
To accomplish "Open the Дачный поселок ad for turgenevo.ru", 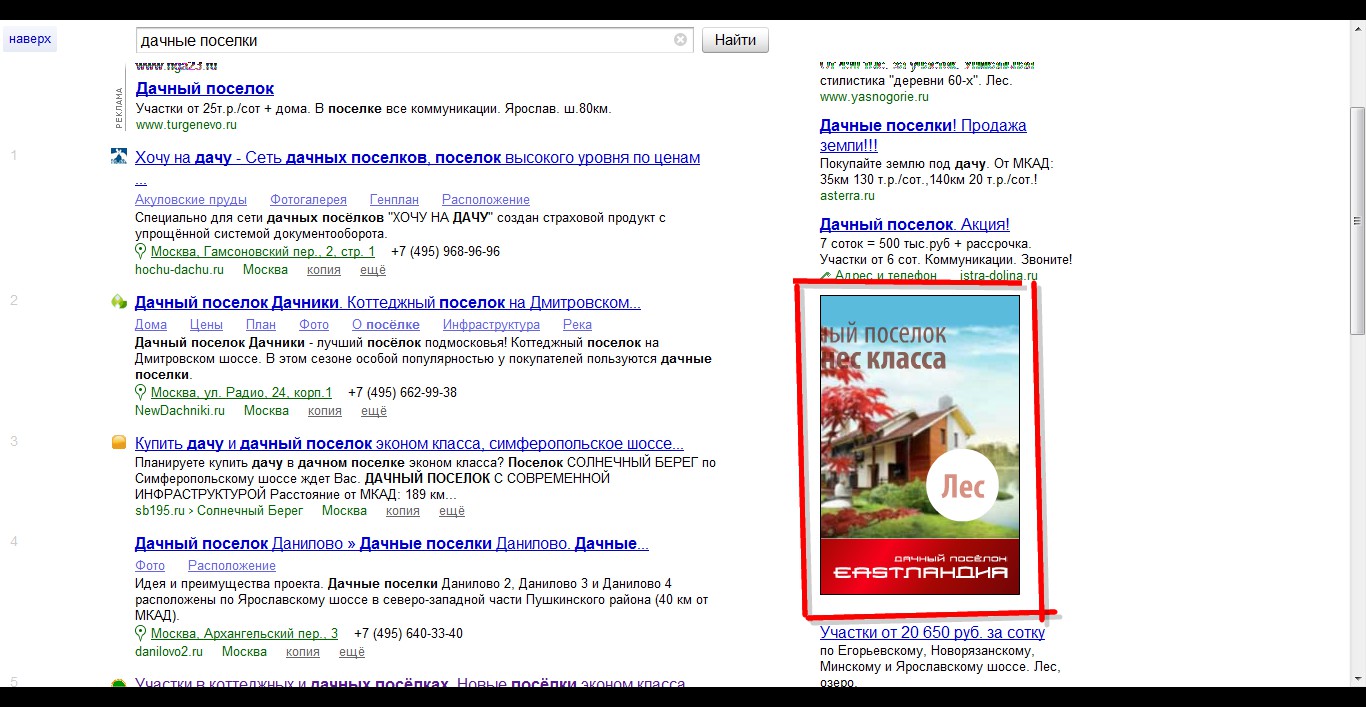I will (x=204, y=88).
